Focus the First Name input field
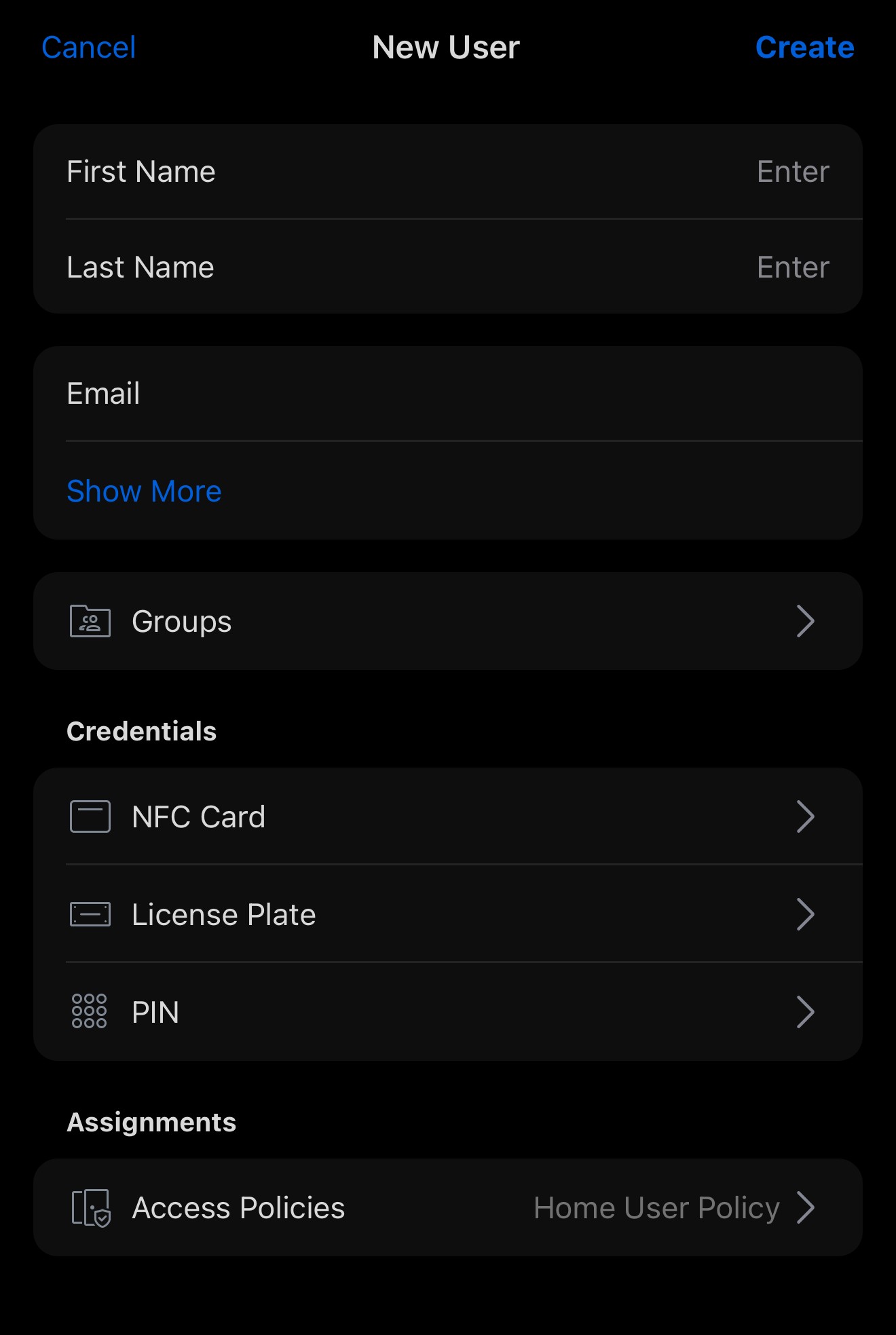The width and height of the screenshot is (896, 1335). (792, 172)
